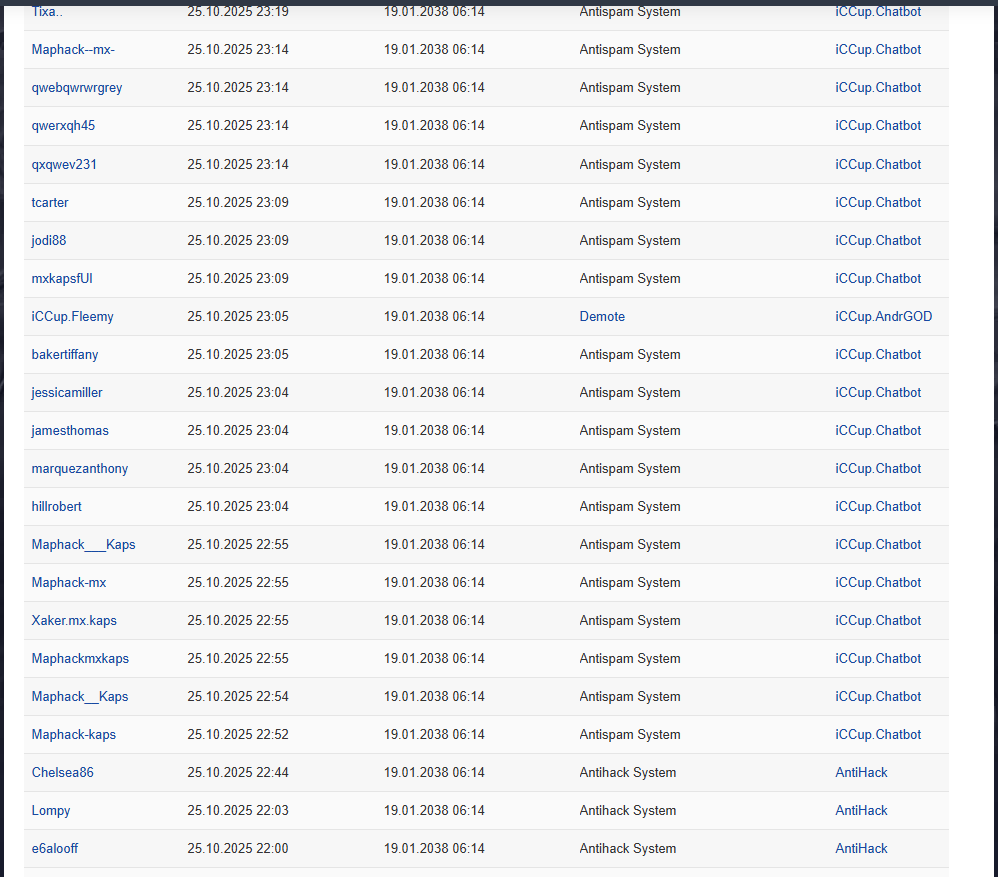Select Antispam System text in marquezanthony row

point(629,469)
